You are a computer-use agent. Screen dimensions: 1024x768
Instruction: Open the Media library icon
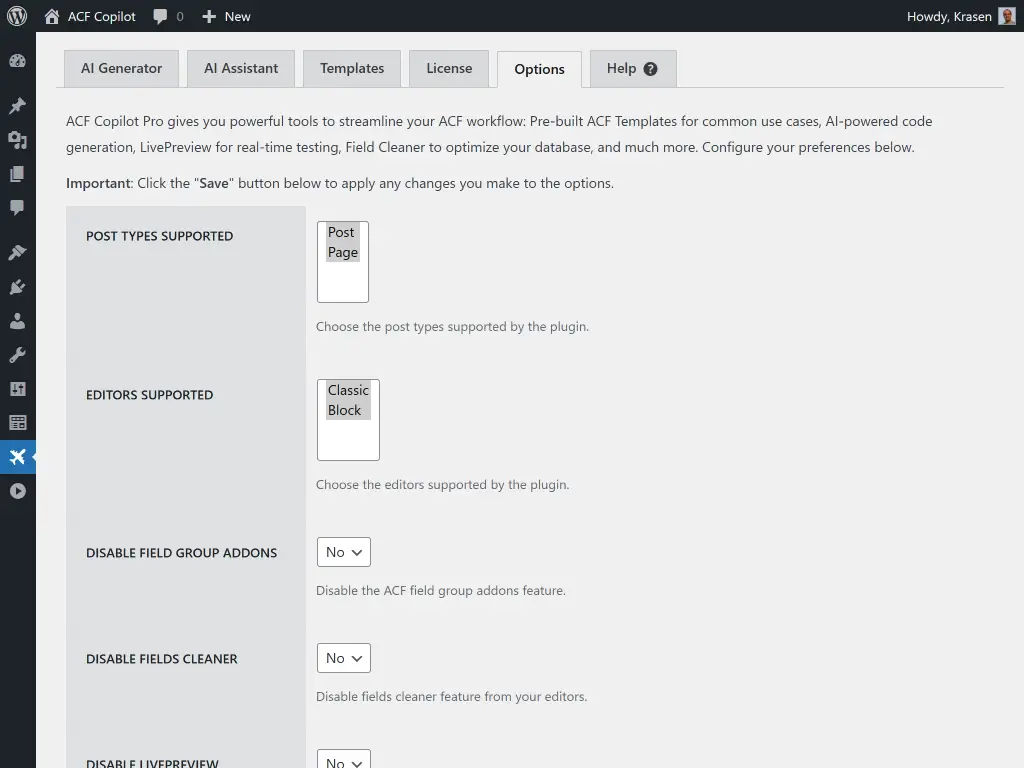point(18,140)
